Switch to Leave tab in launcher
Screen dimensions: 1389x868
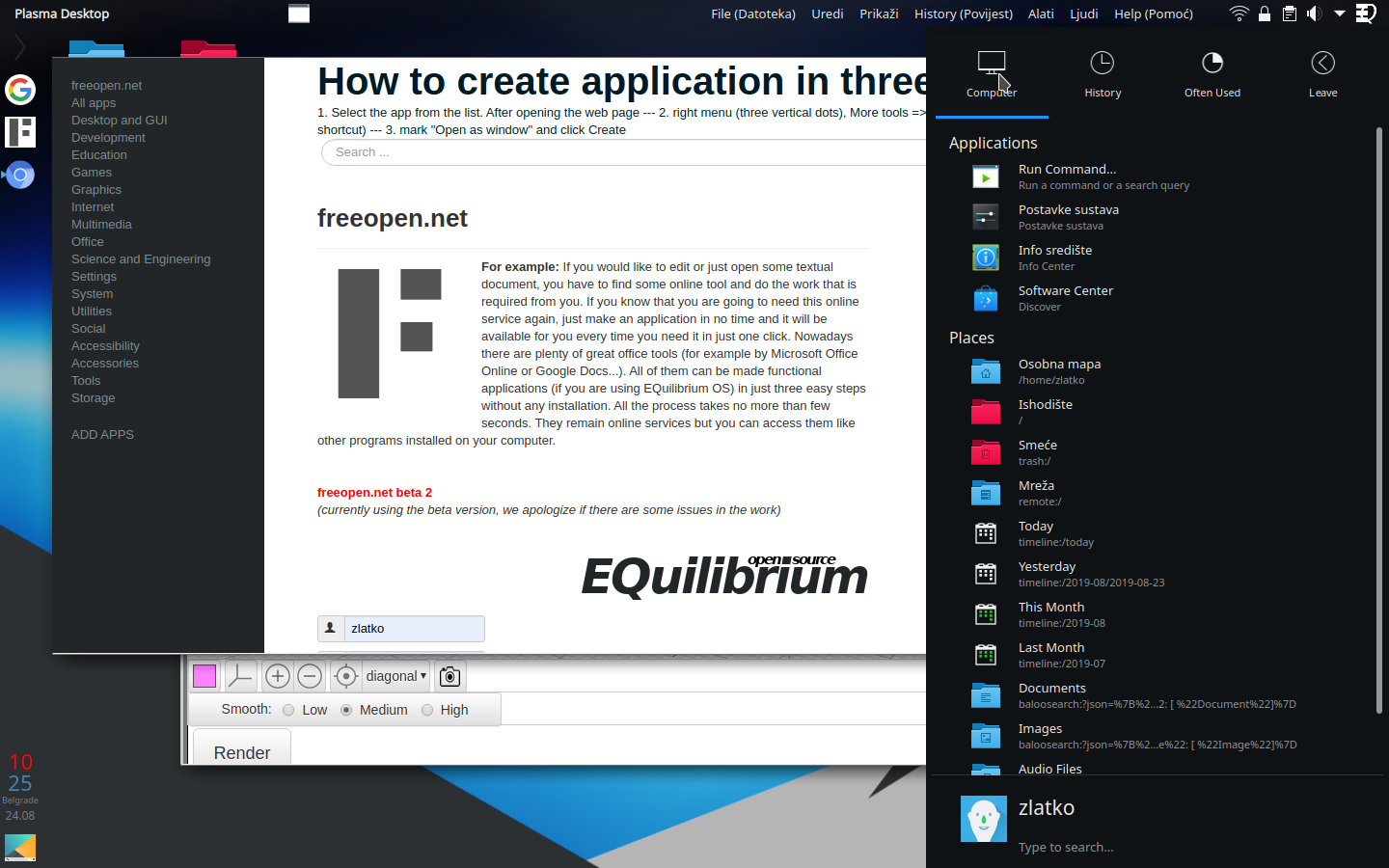pos(1323,75)
